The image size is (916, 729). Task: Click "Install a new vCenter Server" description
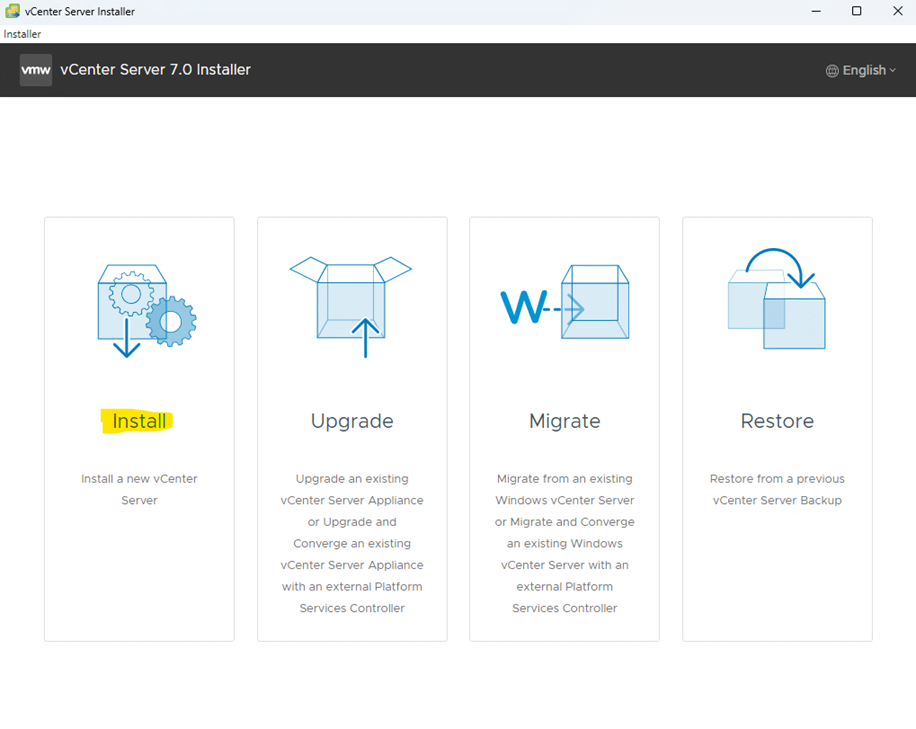coord(139,489)
